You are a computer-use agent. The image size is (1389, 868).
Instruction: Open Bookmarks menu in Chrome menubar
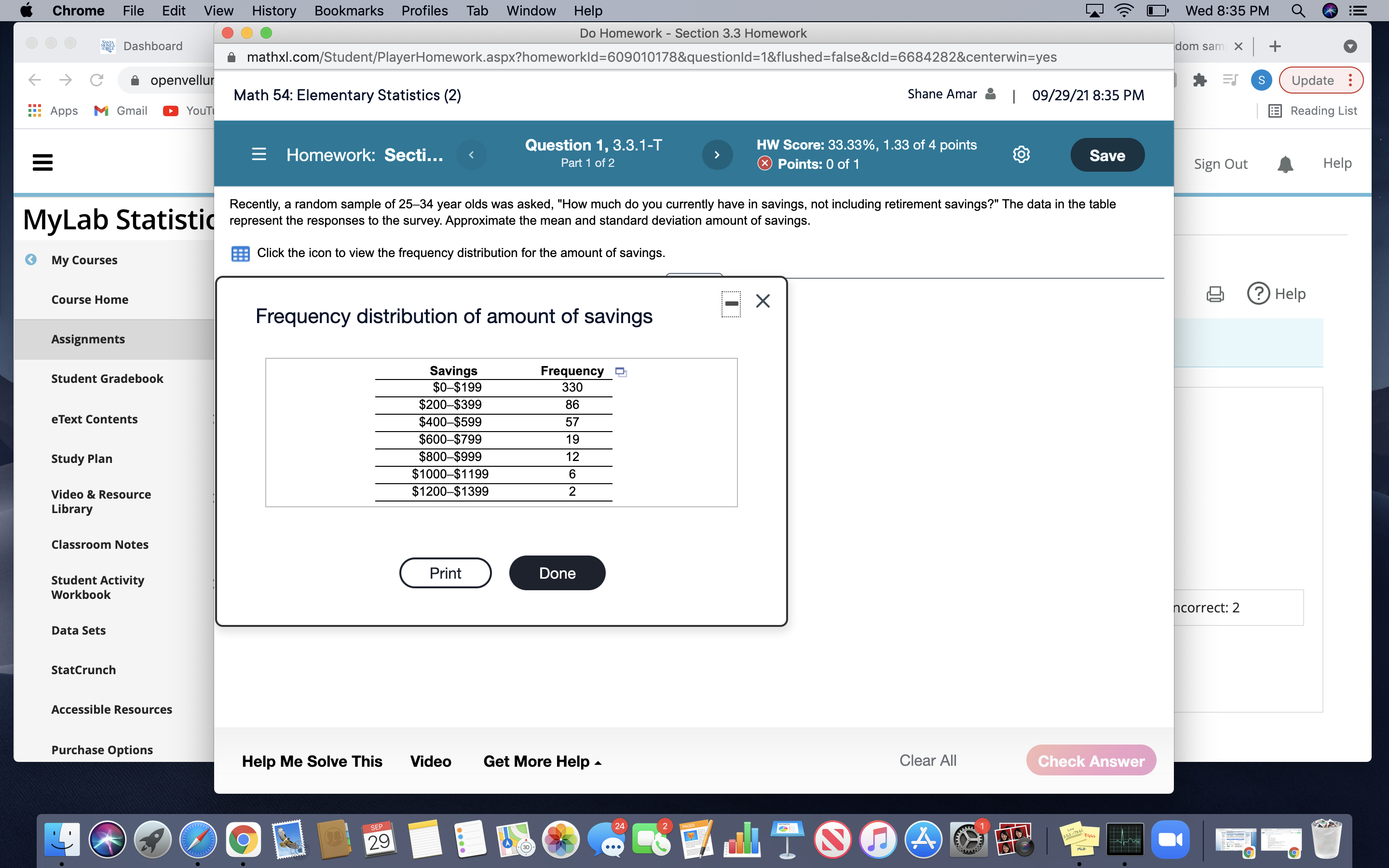[x=347, y=11]
